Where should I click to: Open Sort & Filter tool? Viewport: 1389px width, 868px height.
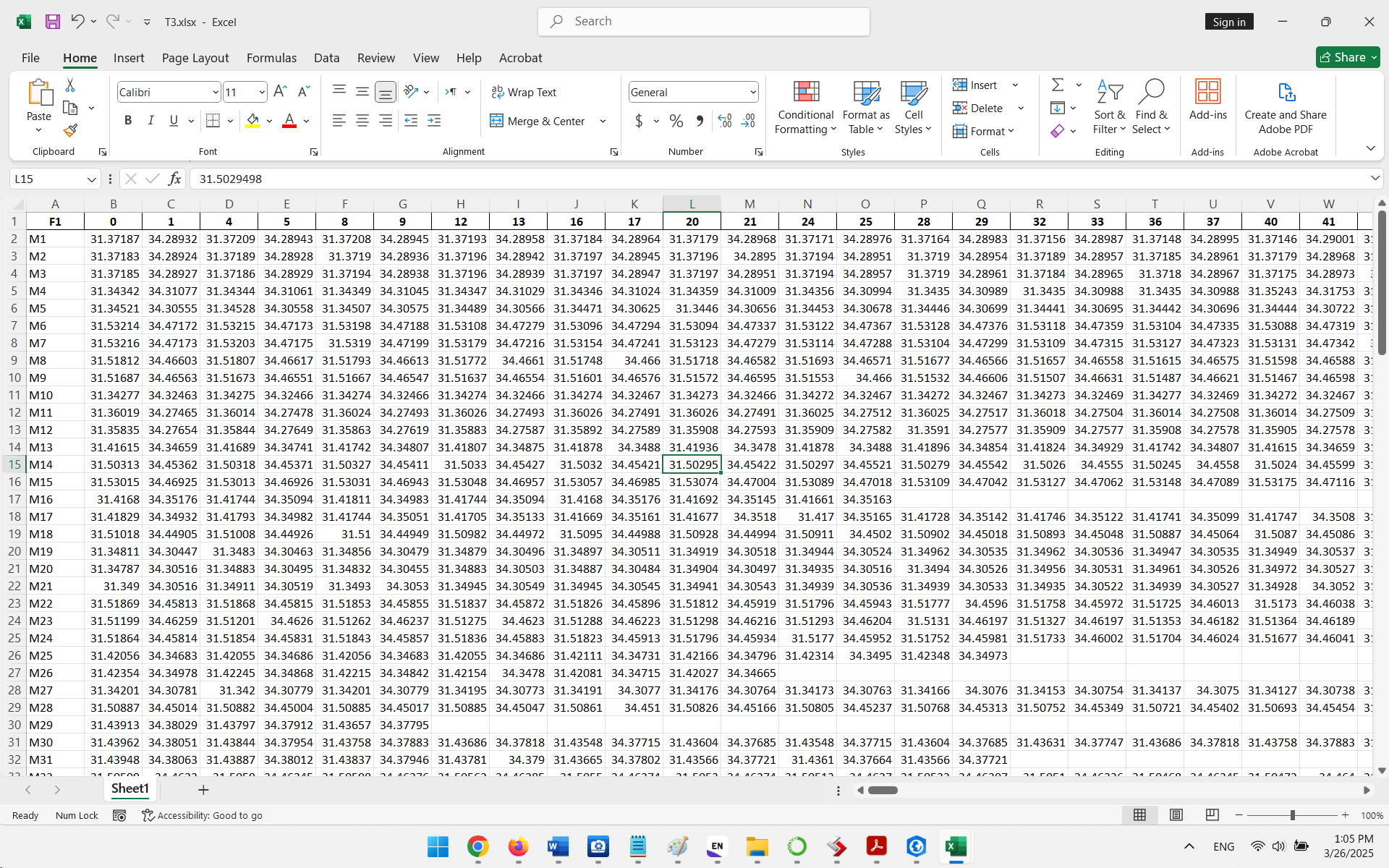pos(1109,107)
